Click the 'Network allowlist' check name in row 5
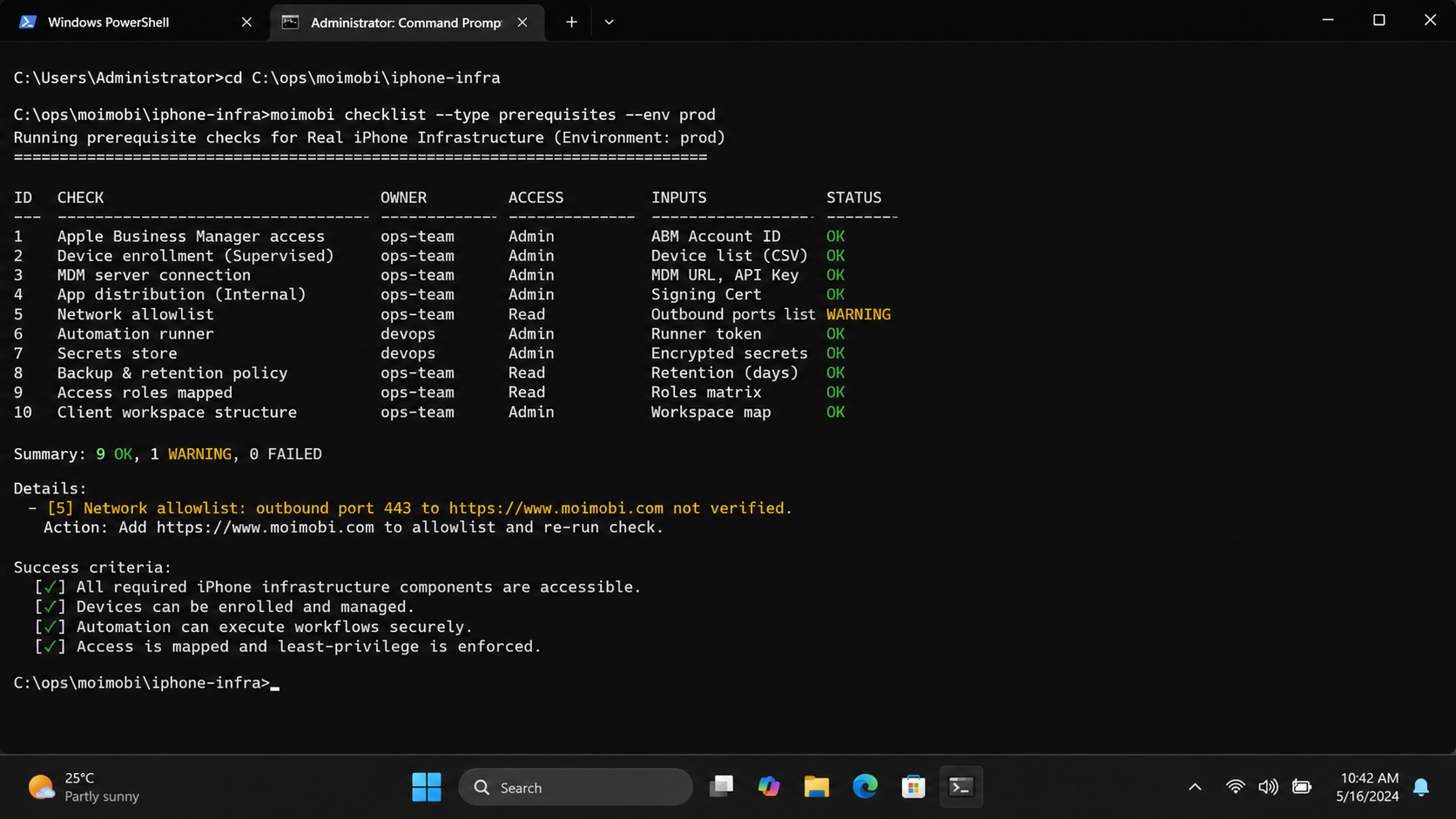This screenshot has width=1456, height=819. pos(136,314)
